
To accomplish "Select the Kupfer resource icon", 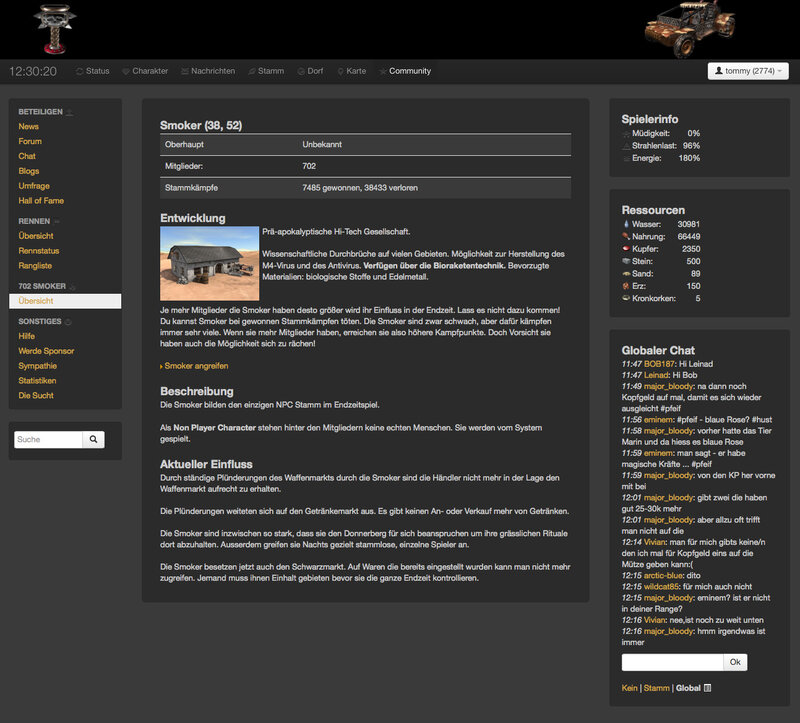I will pyautogui.click(x=626, y=249).
